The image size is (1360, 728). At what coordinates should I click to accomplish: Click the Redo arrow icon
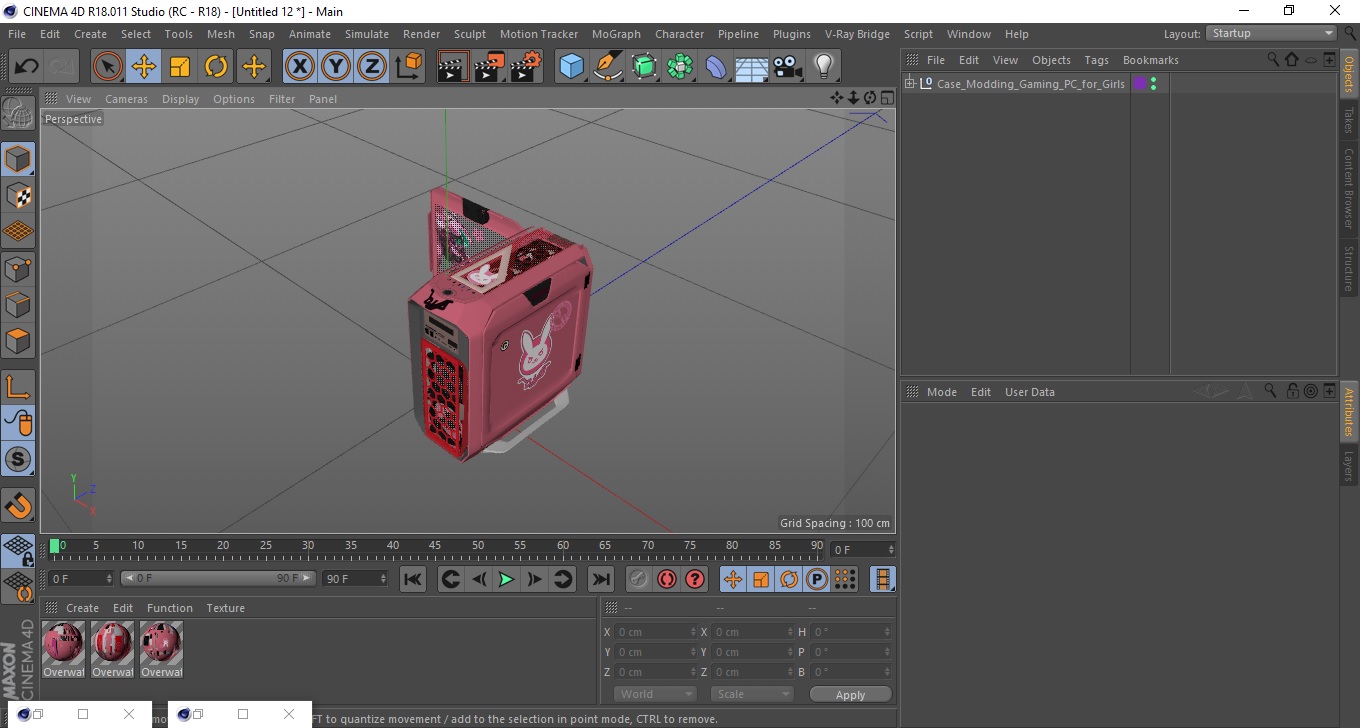point(62,67)
